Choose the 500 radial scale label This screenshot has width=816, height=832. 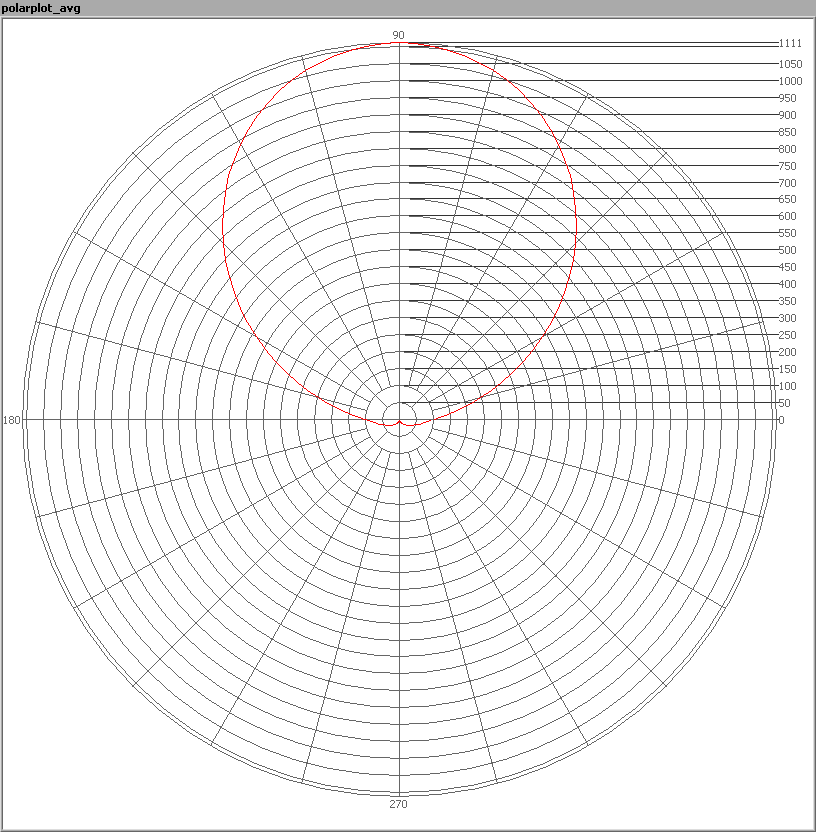[788, 250]
